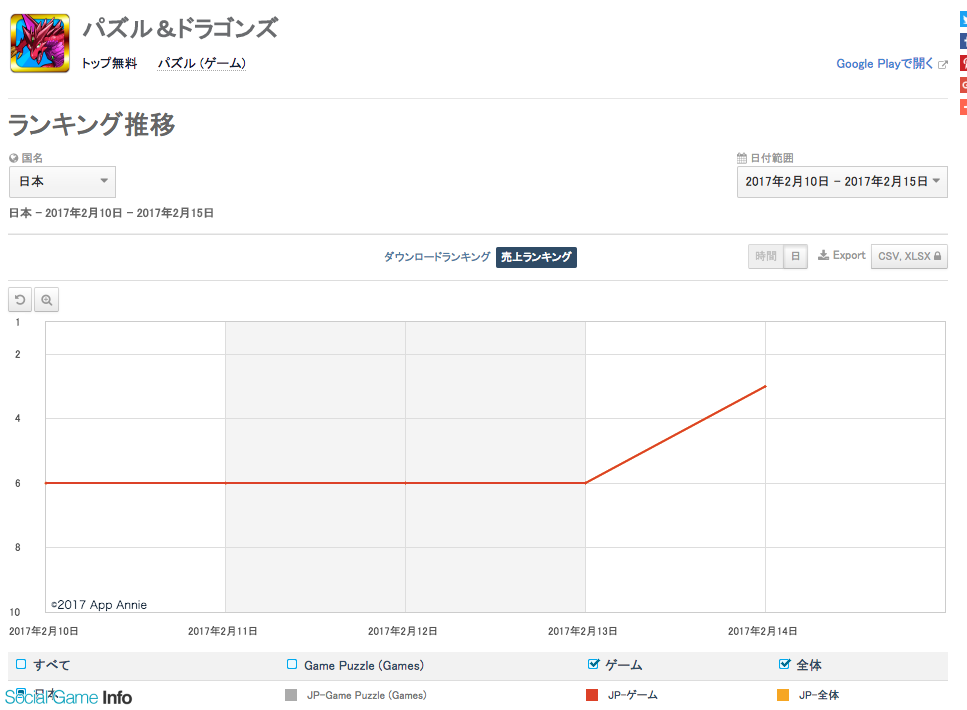Click the JP-全体 legend text
Screen dimensions: 967x710
click(x=819, y=695)
